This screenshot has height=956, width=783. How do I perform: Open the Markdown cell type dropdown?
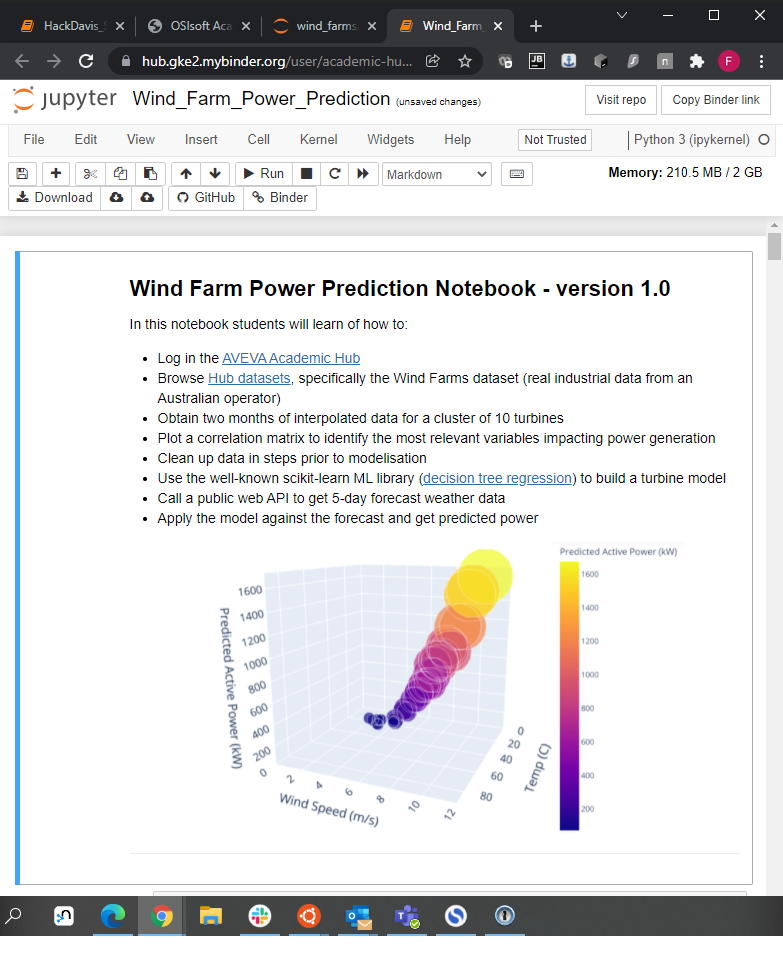[437, 174]
